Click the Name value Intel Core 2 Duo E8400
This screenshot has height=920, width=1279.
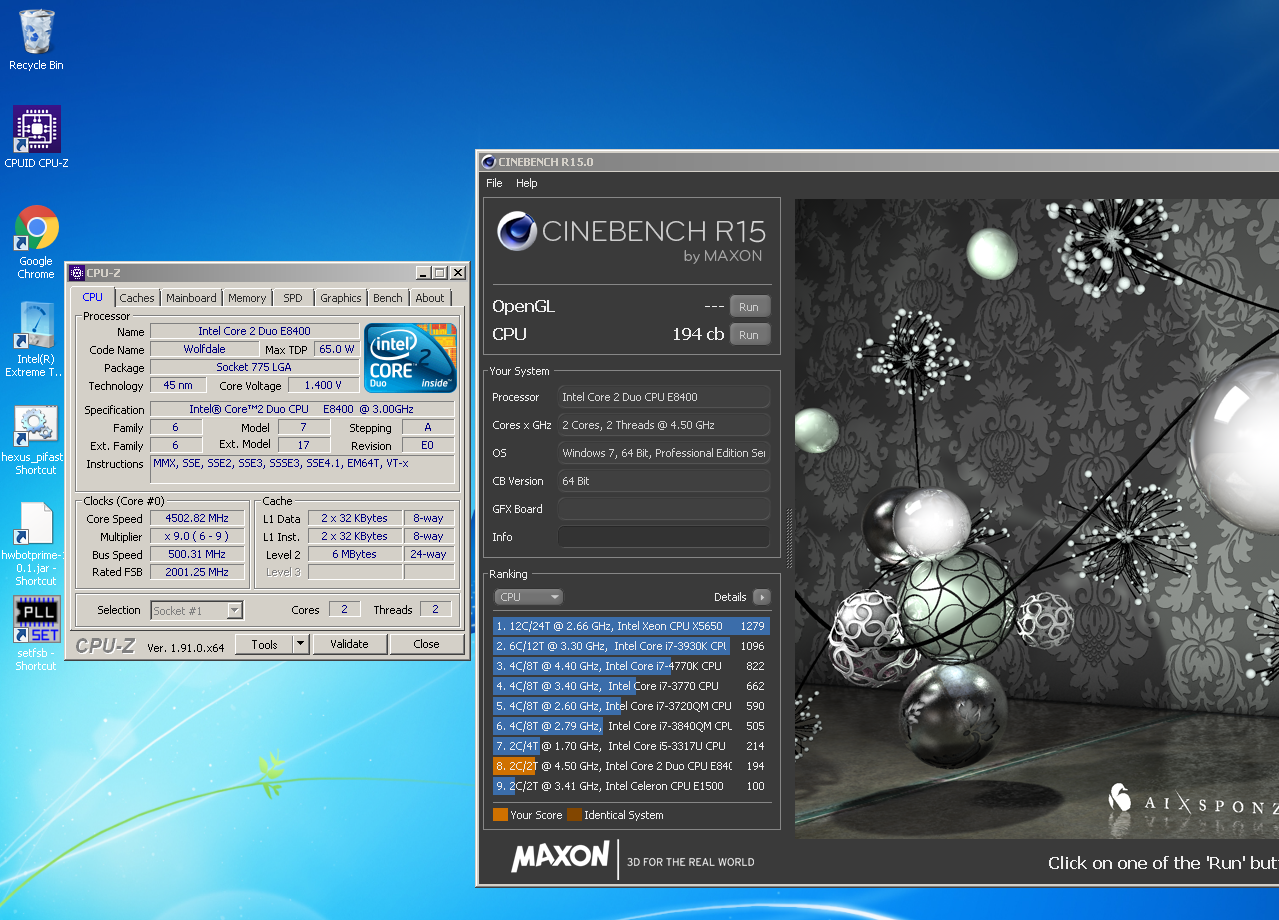tap(254, 331)
